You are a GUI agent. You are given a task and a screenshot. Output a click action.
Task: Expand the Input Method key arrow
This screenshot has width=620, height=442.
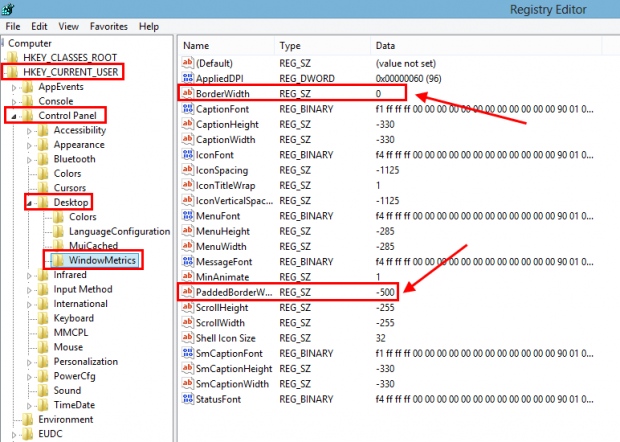[29, 290]
